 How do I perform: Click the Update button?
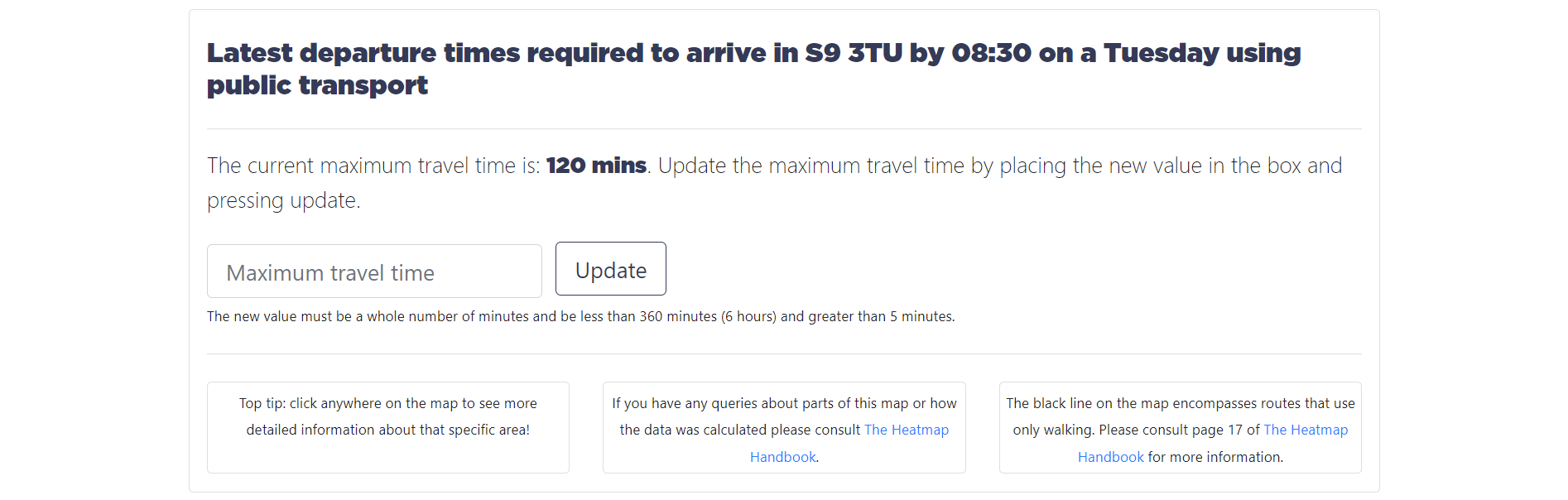pyautogui.click(x=611, y=269)
